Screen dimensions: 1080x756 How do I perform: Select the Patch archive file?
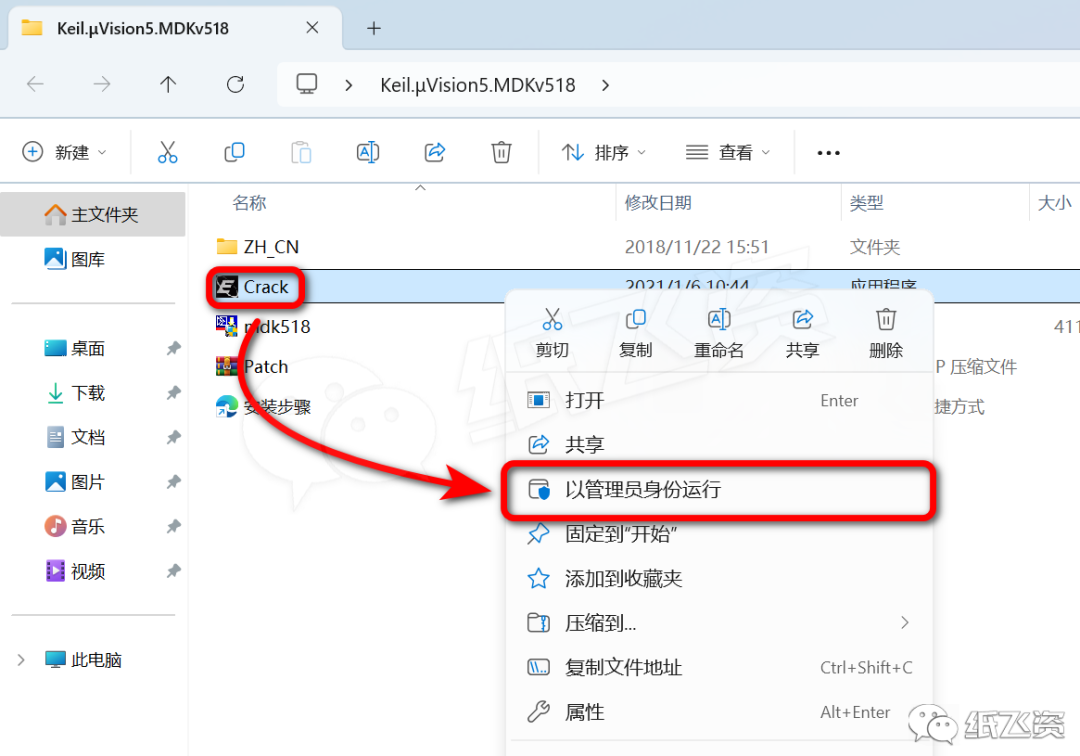[x=252, y=366]
